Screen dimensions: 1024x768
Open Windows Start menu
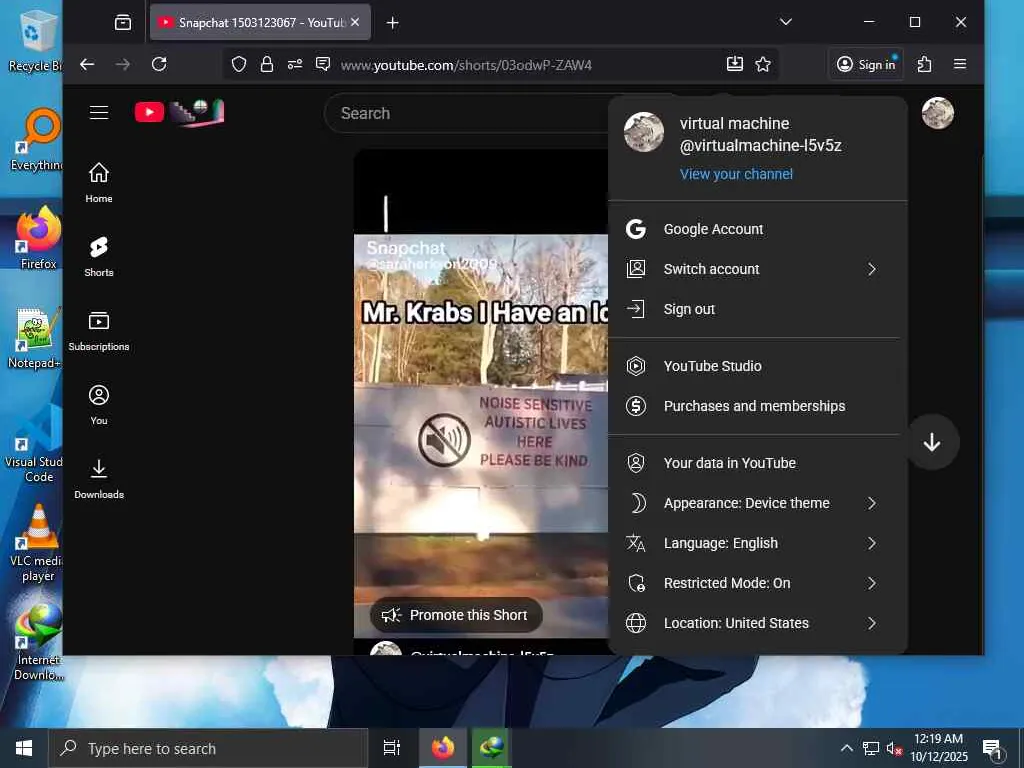click(x=24, y=748)
